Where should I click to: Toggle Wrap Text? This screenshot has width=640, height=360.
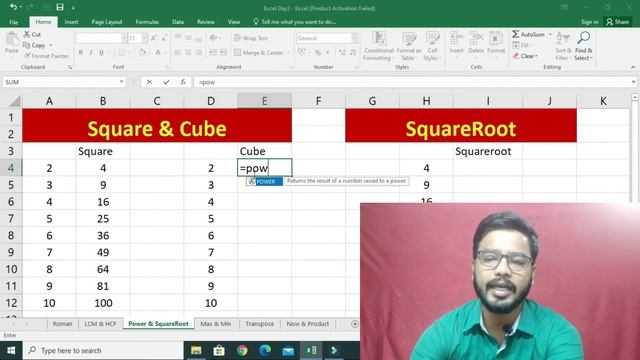(x=251, y=38)
